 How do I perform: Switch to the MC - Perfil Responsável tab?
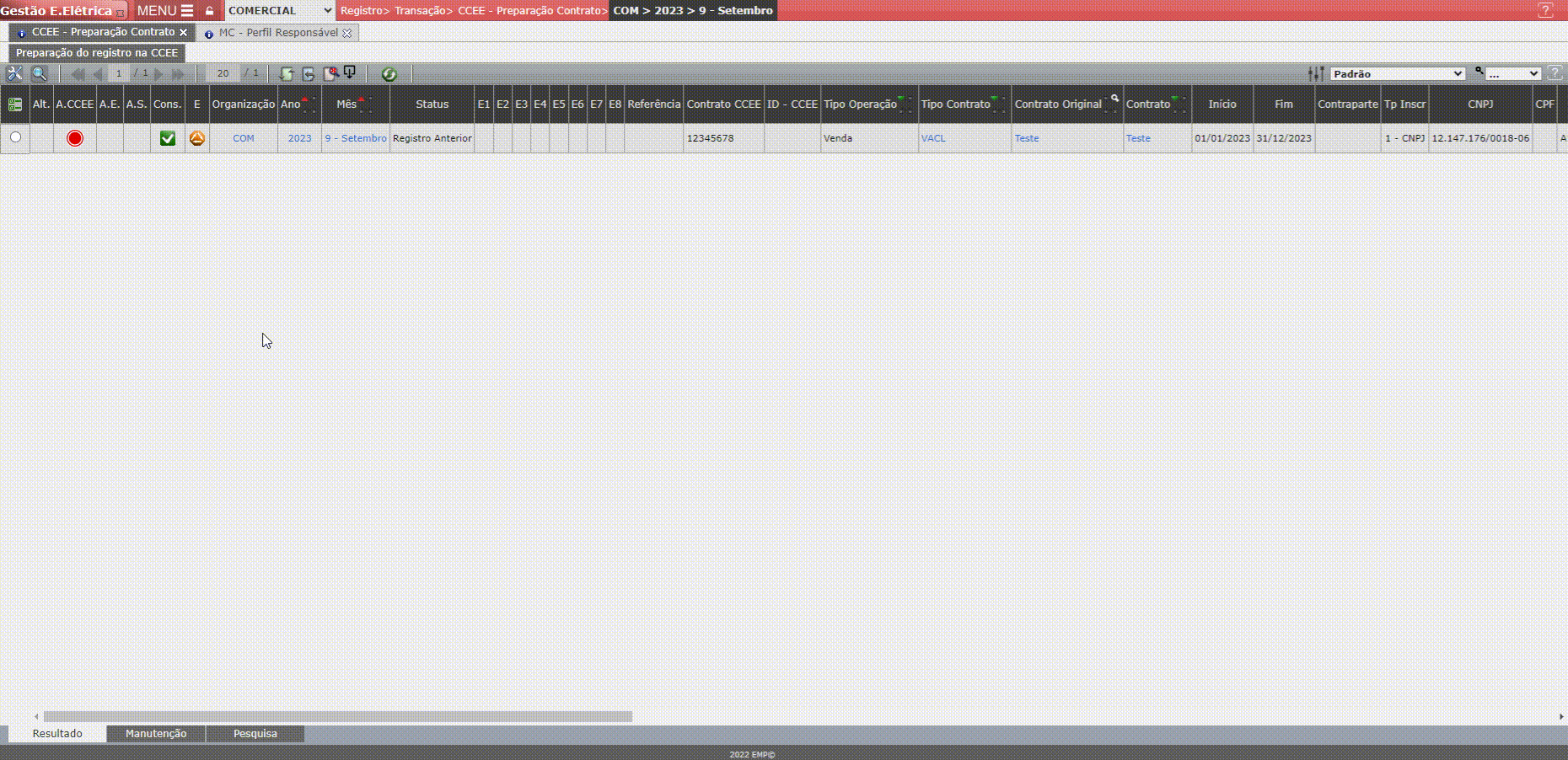[278, 33]
